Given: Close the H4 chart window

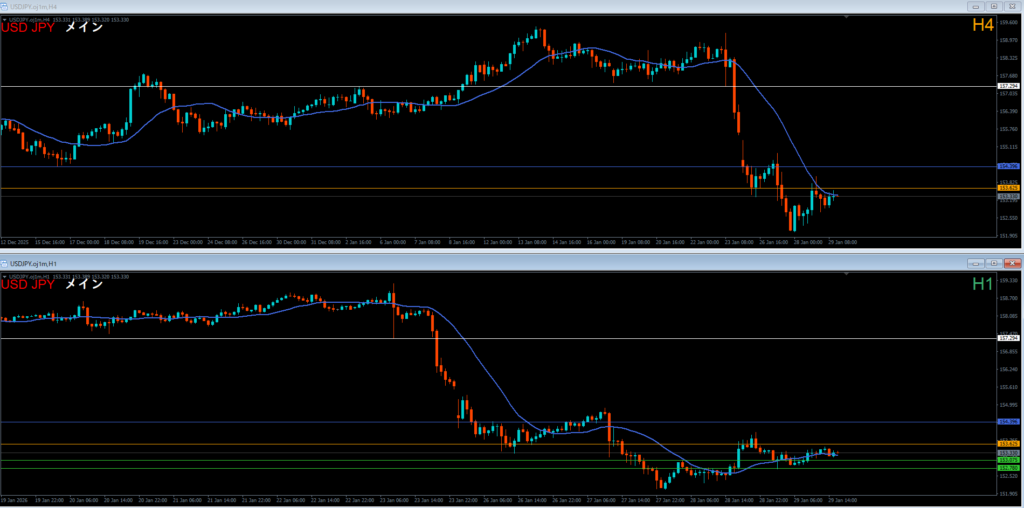Looking at the screenshot, I should click(1013, 5).
